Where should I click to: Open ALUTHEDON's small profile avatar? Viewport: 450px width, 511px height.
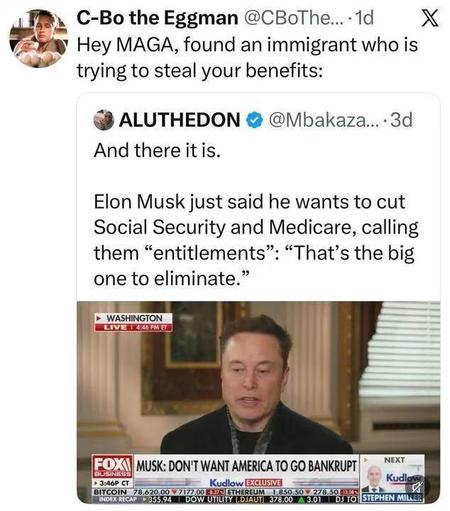(x=104, y=120)
